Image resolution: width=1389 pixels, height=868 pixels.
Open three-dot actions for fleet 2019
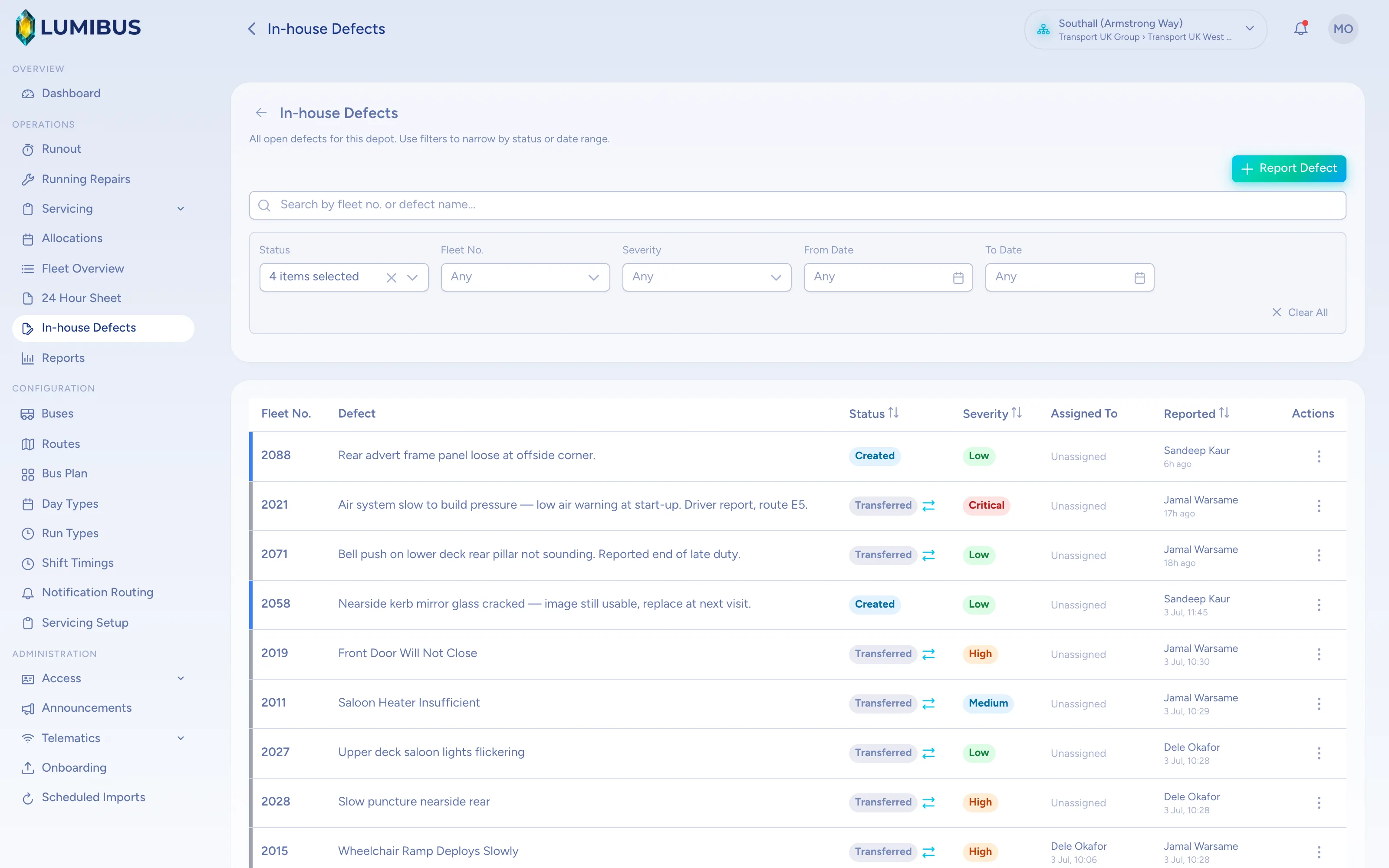point(1319,654)
